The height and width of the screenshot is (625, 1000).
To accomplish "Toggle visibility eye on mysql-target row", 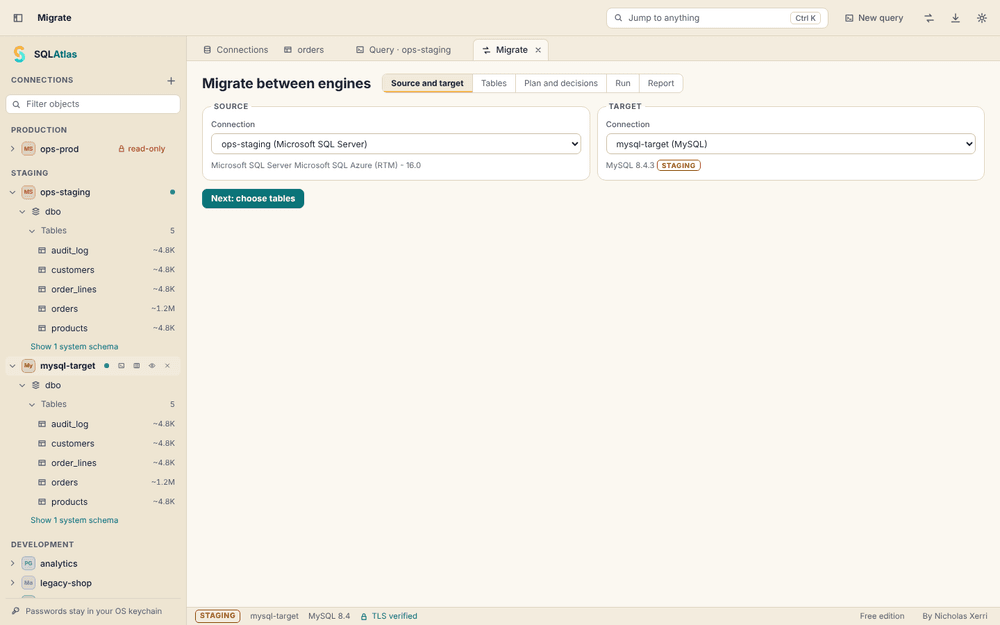I will (152, 365).
